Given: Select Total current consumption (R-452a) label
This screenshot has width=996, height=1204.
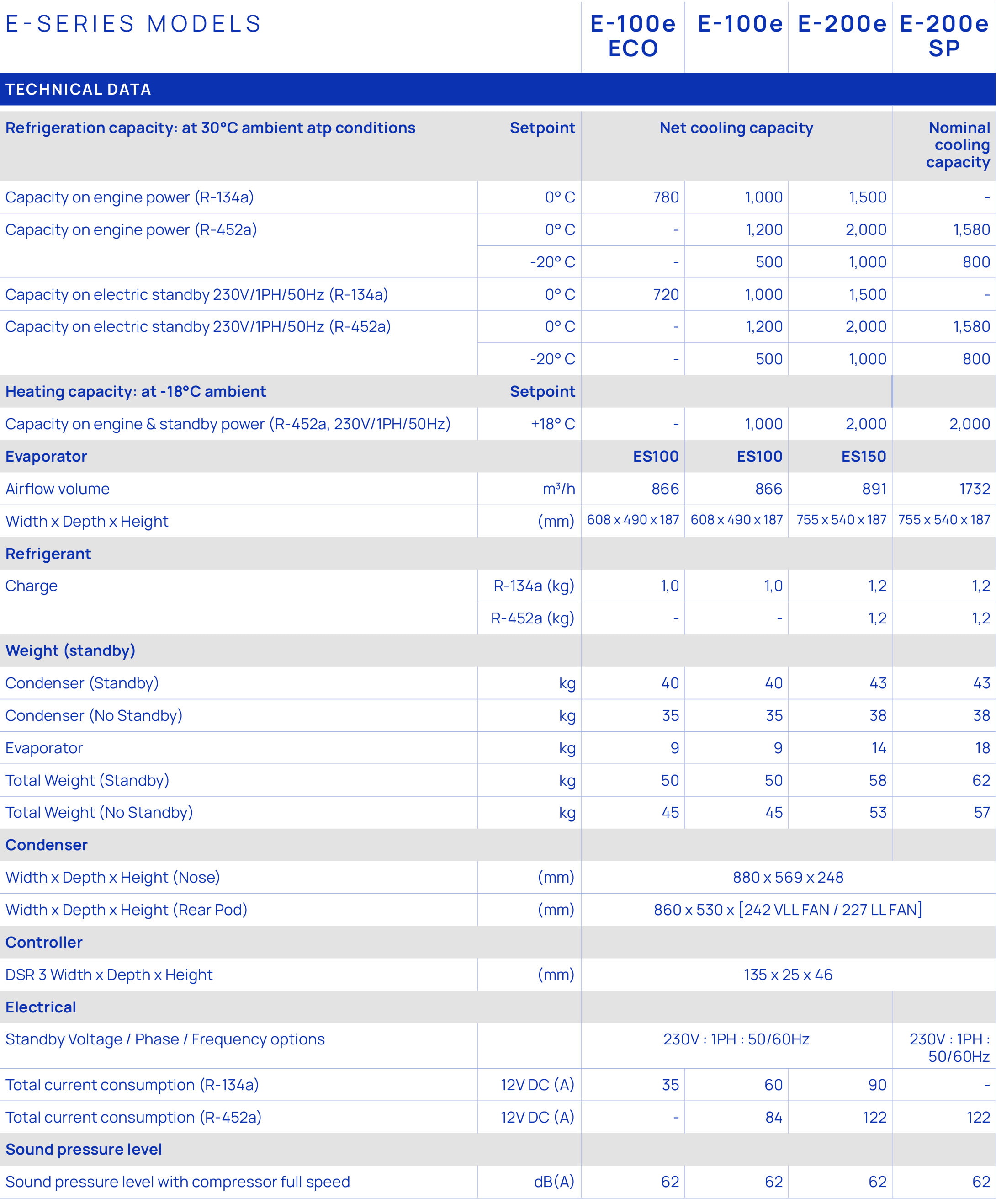Looking at the screenshot, I should point(133,1118).
